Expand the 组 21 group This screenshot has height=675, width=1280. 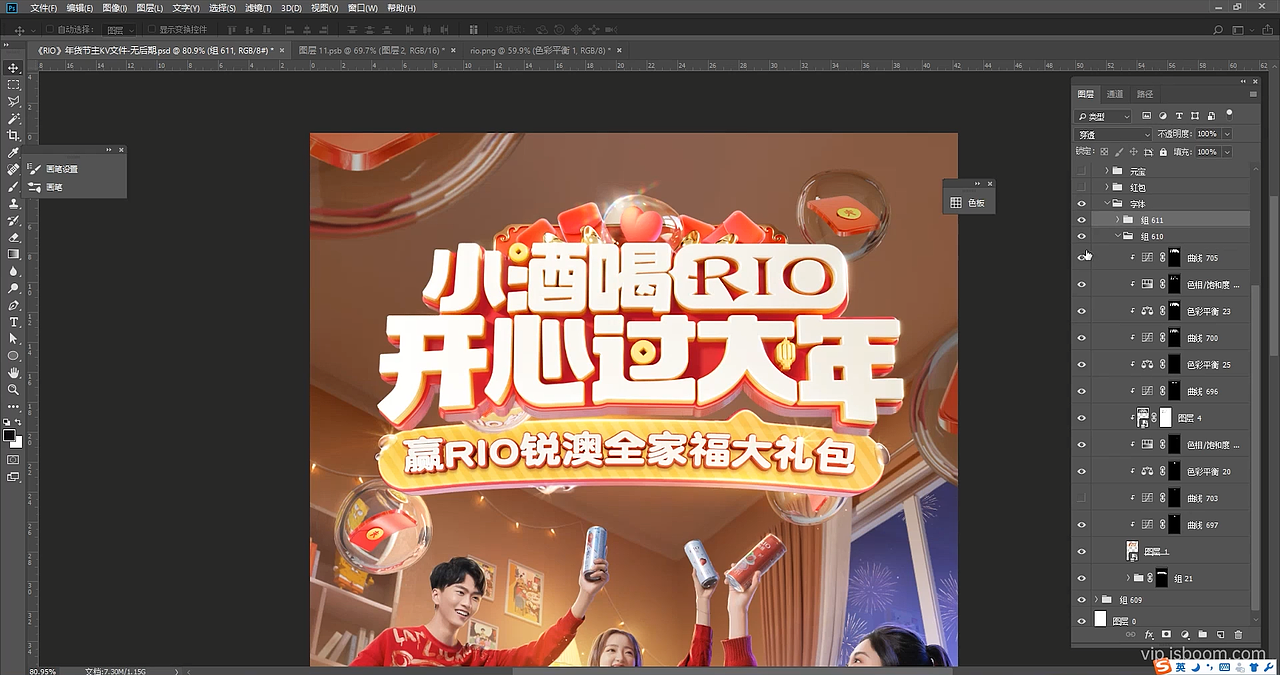point(1128,578)
